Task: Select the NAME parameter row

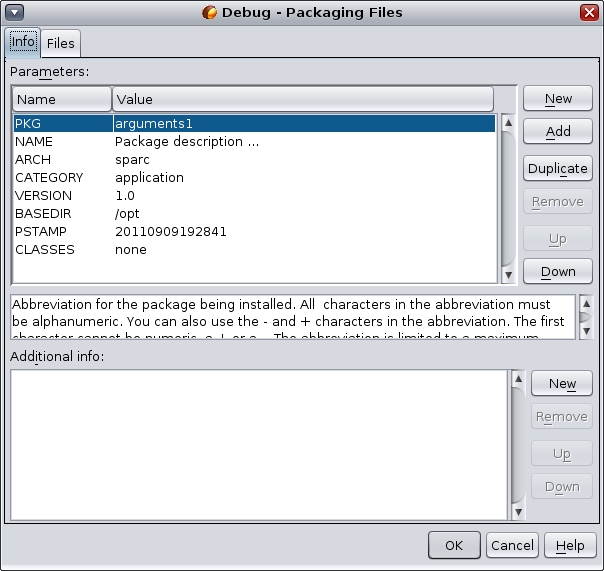Action: click(x=254, y=142)
